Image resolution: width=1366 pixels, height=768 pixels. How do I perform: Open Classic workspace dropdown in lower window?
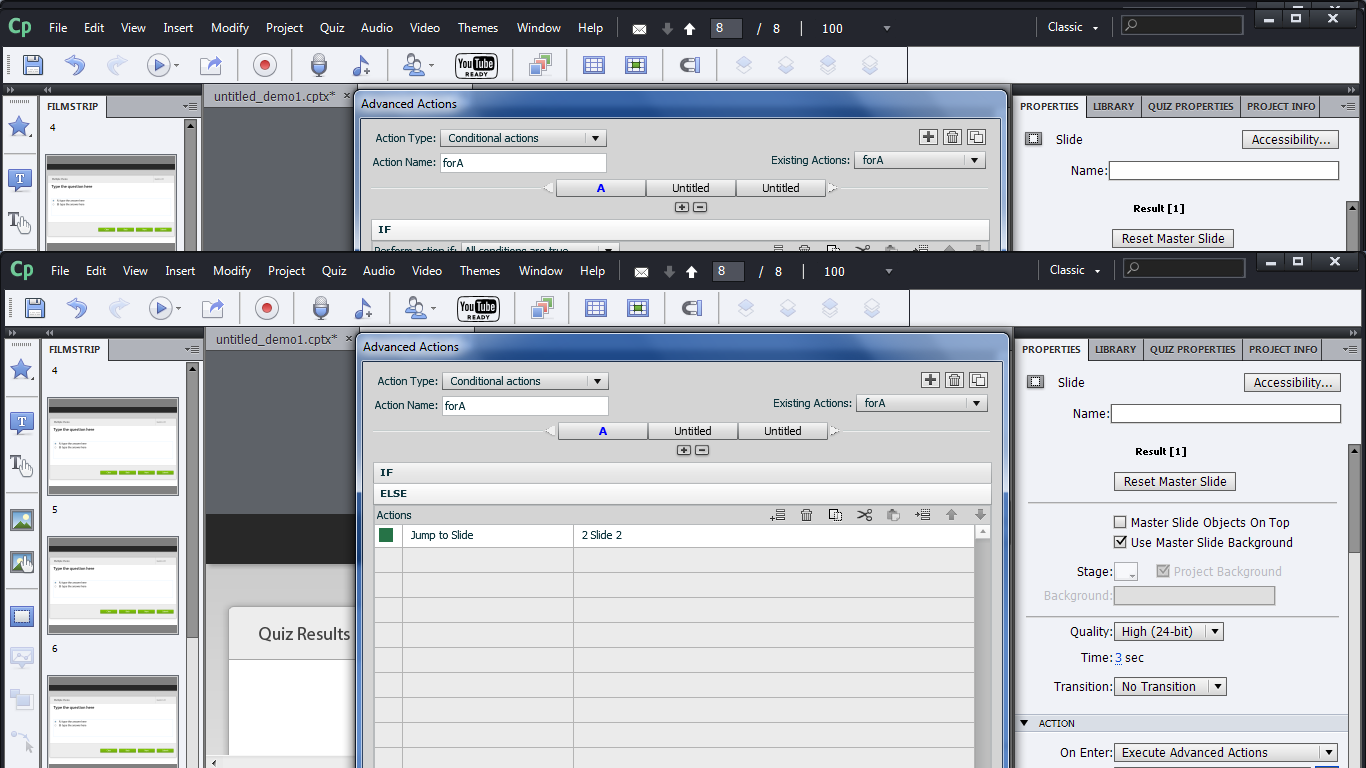point(1075,270)
